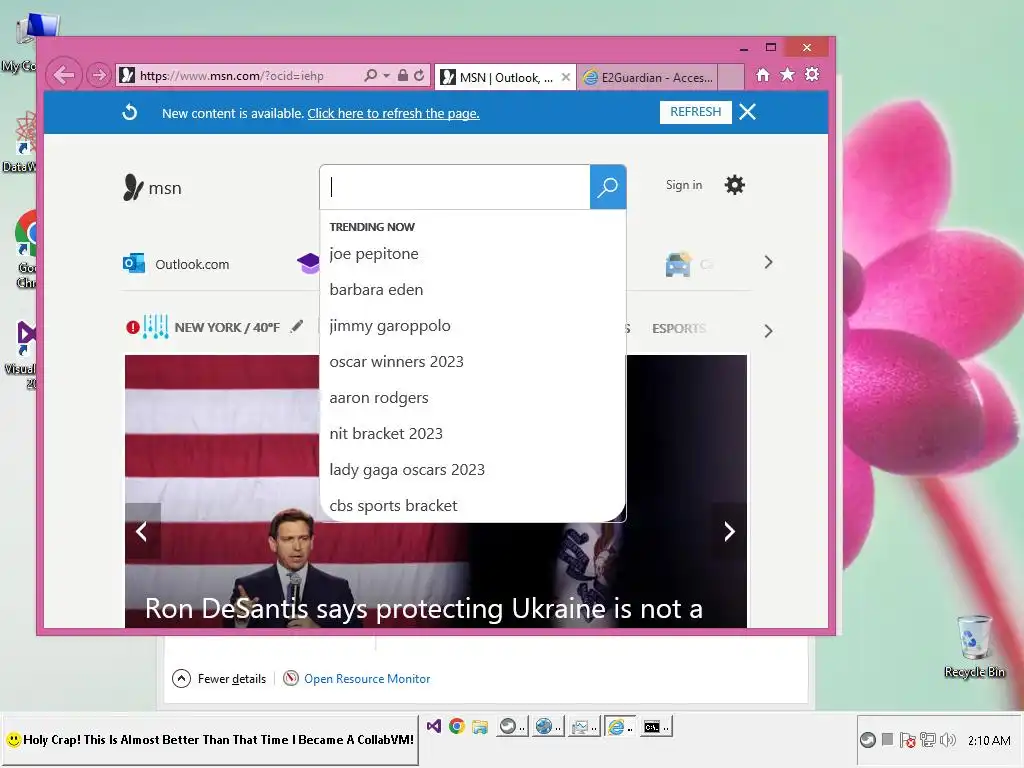
Task: Collapse Task Manager with Fewer details
Action: point(219,679)
